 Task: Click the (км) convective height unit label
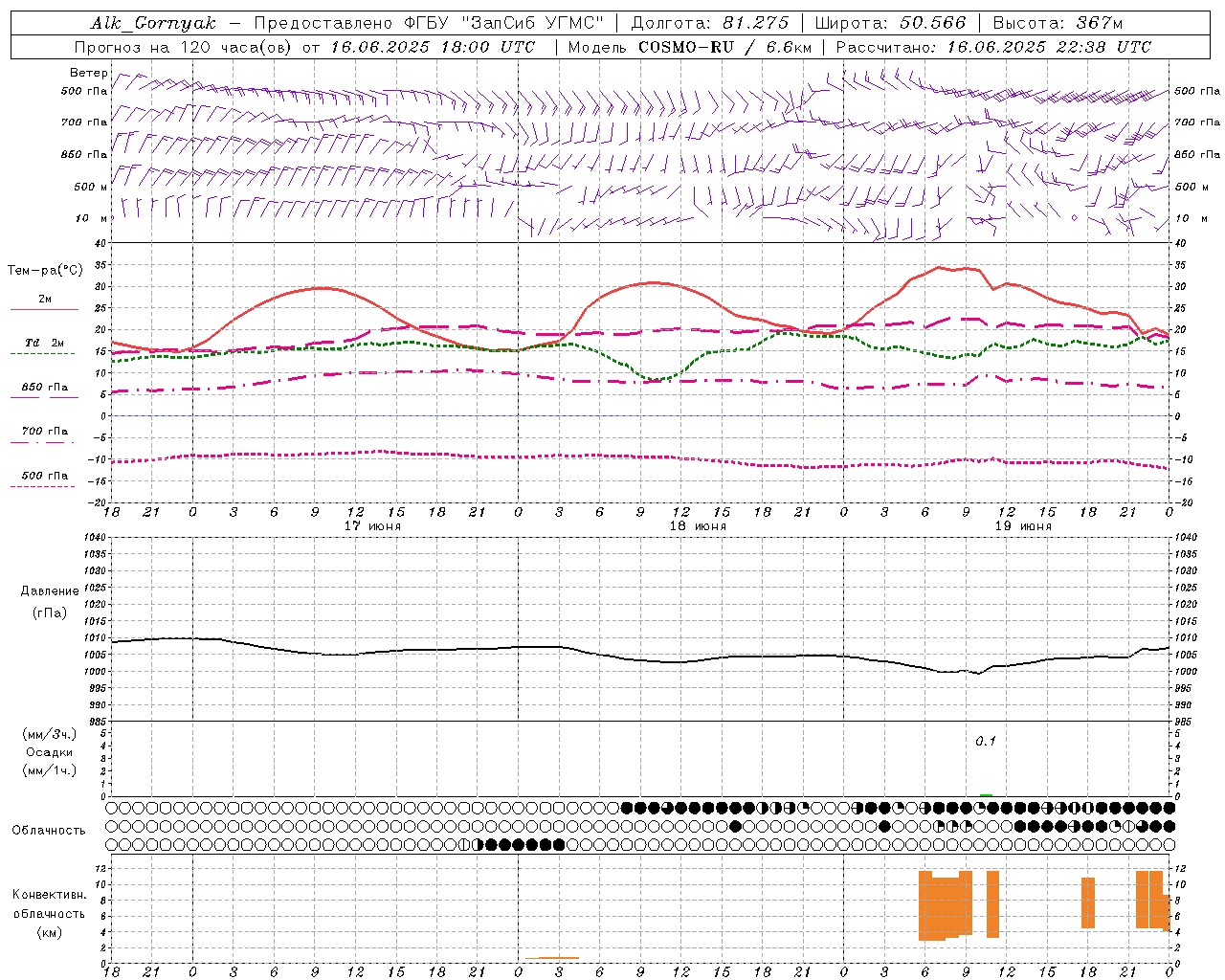pyautogui.click(x=50, y=932)
